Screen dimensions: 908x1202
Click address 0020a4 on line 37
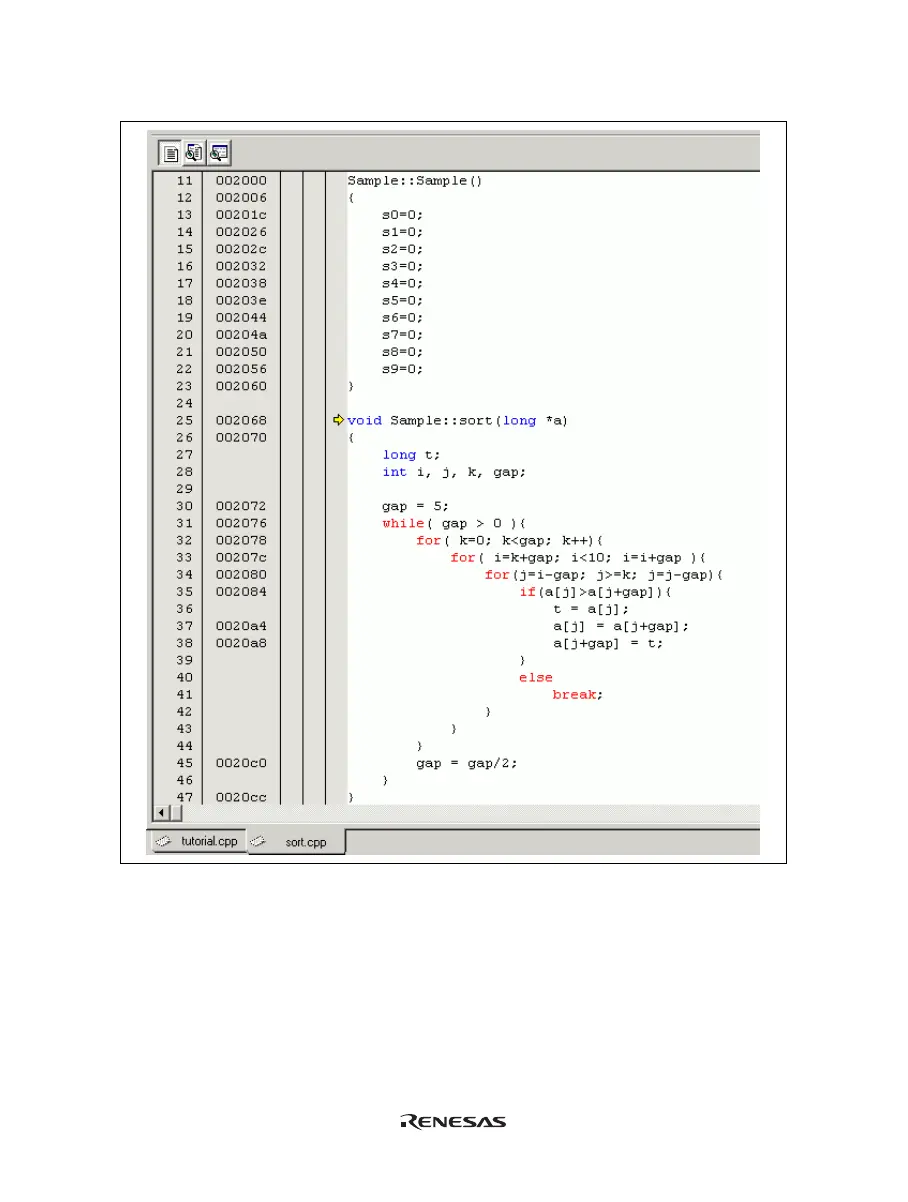pyautogui.click(x=241, y=626)
